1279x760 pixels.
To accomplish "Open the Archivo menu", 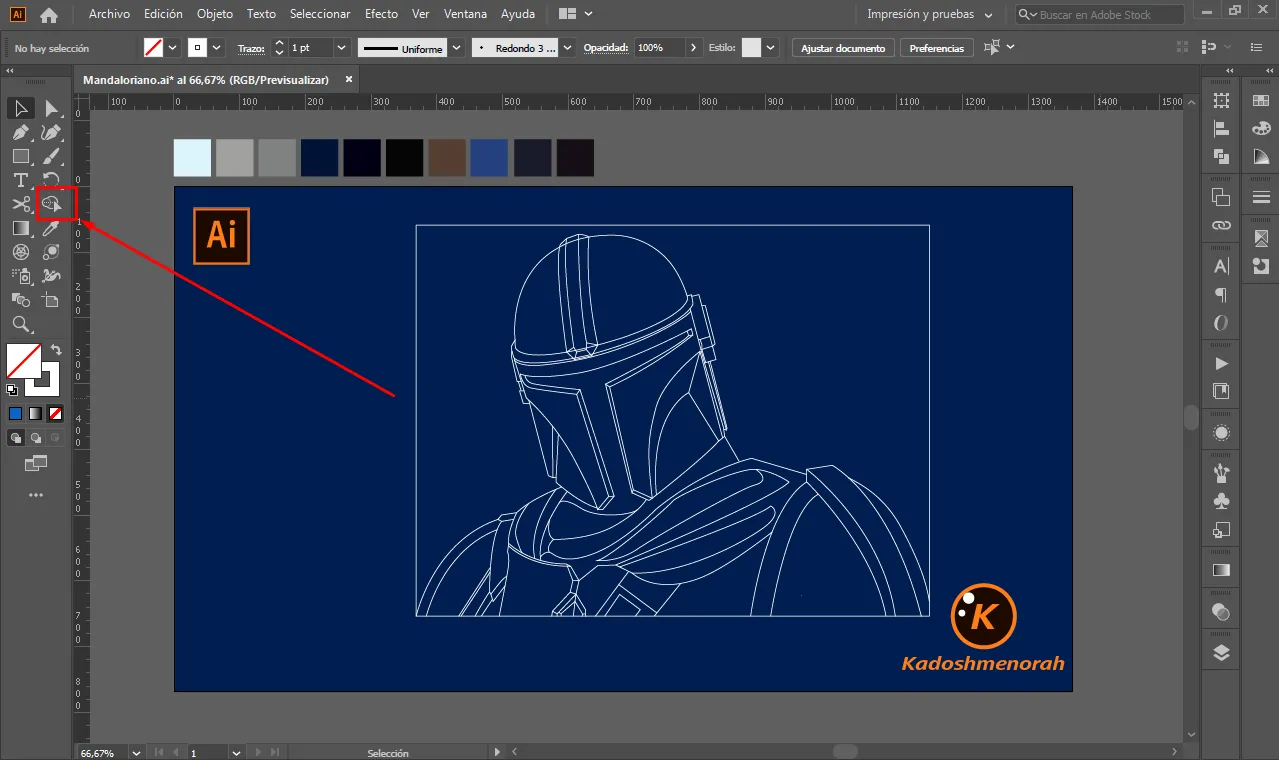I will click(x=109, y=15).
